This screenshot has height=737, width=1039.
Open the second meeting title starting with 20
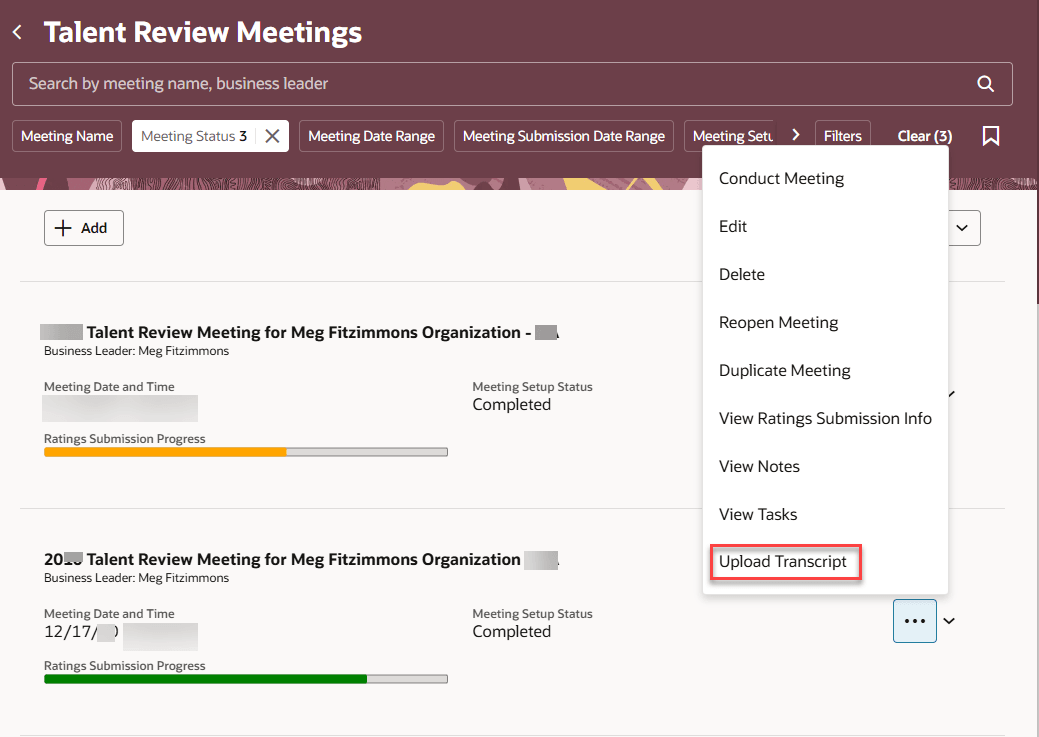point(301,559)
